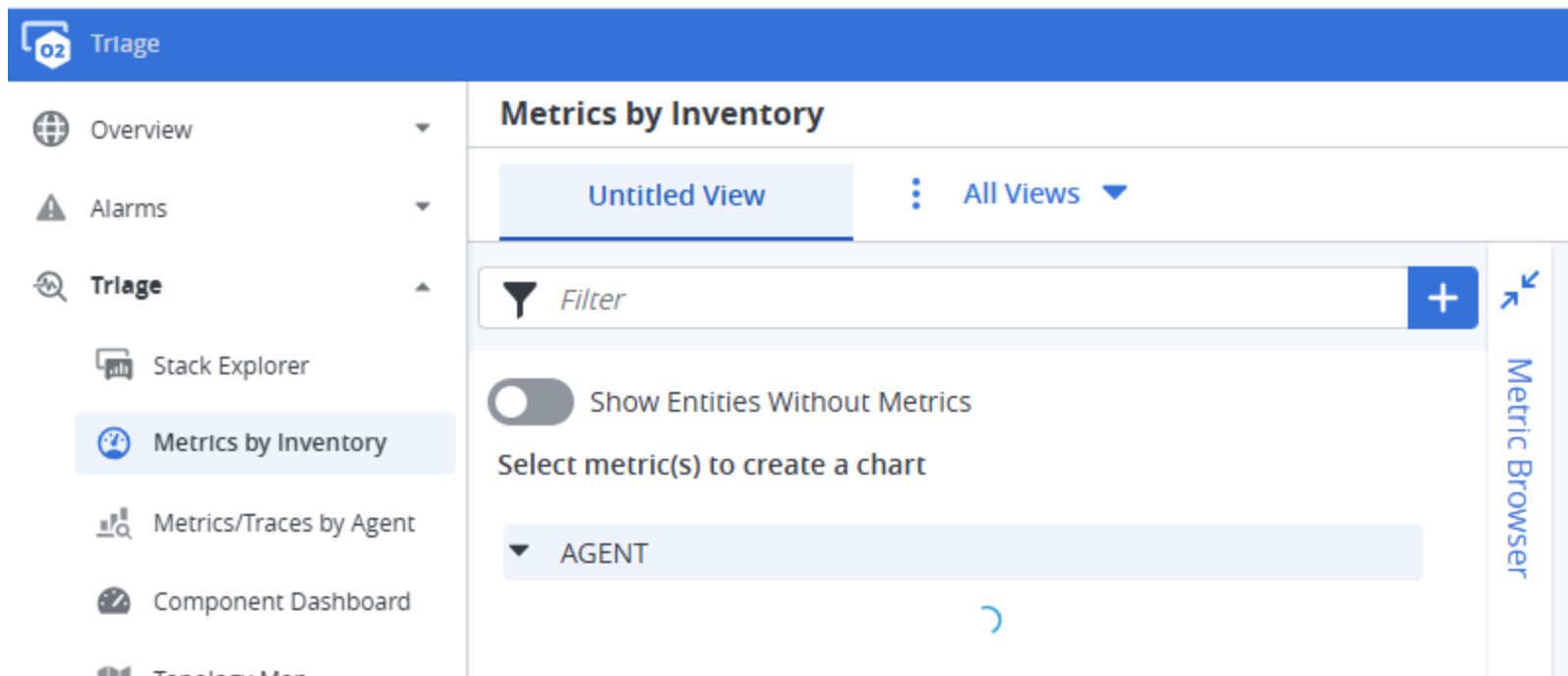The width and height of the screenshot is (1568, 676).
Task: Expand the Alarms menu arrow
Action: (423, 207)
